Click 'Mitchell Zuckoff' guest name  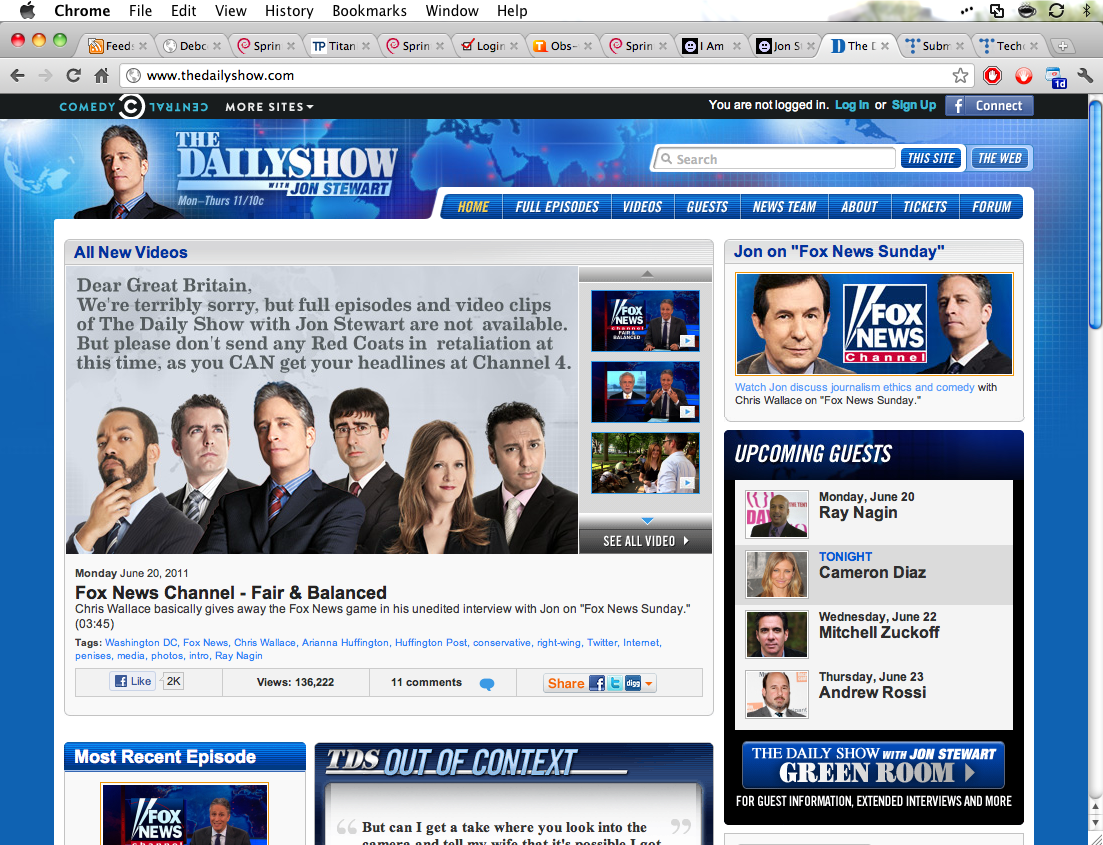click(x=879, y=633)
